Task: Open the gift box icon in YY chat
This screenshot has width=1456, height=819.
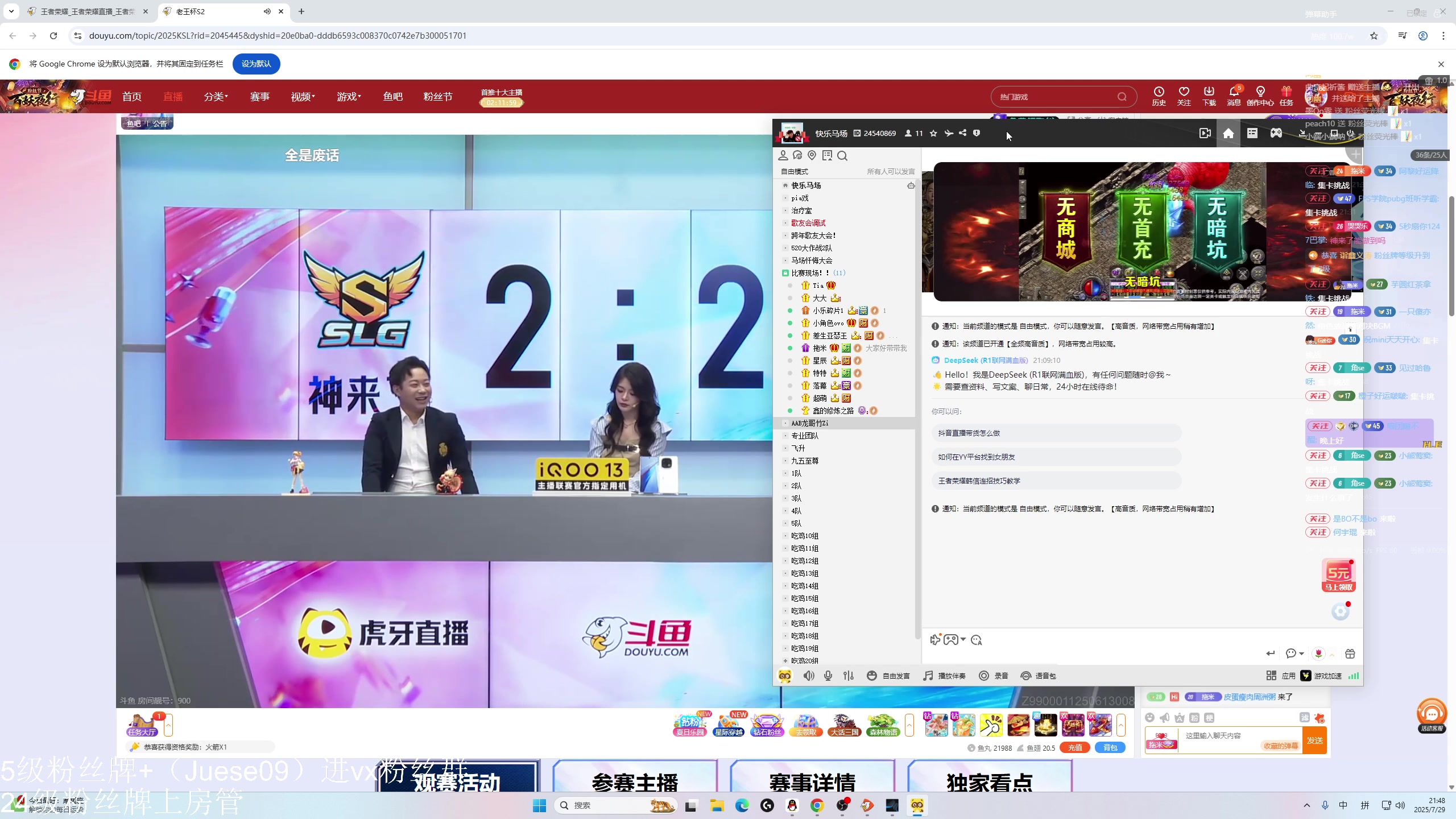Action: click(x=1350, y=653)
